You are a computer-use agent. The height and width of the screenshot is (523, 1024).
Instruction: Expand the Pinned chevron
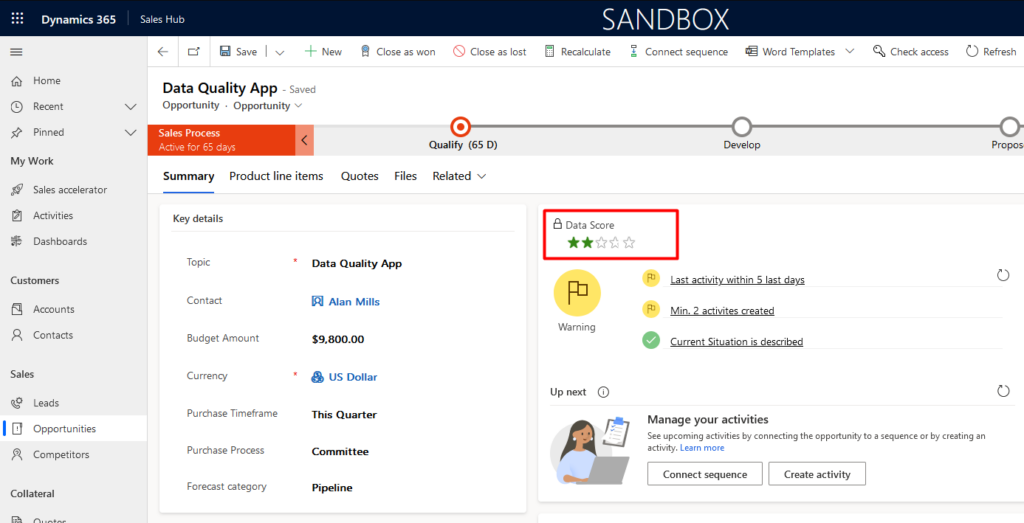tap(131, 133)
